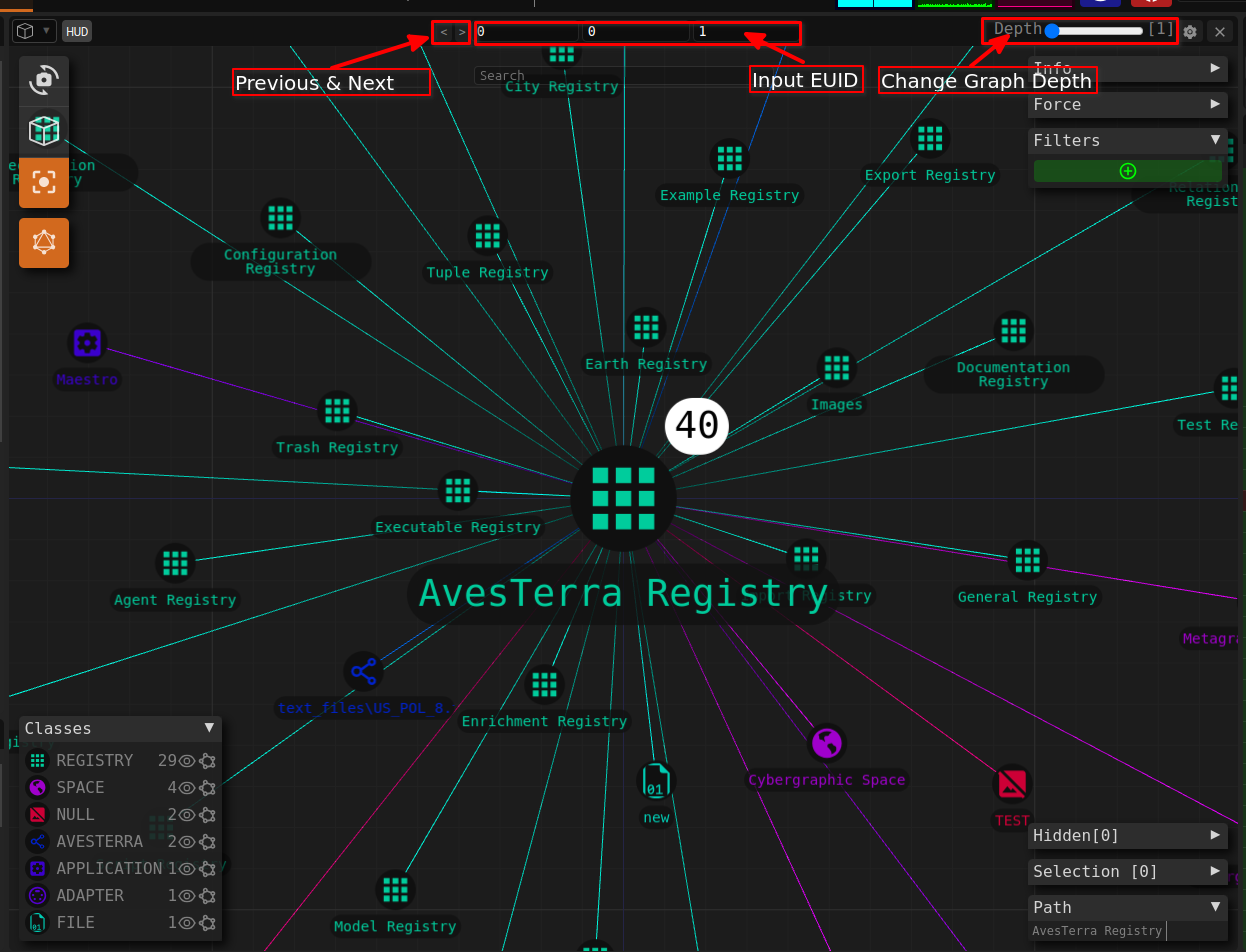Select the Agent Registry node icon
This screenshot has height=952, width=1246.
point(175,562)
